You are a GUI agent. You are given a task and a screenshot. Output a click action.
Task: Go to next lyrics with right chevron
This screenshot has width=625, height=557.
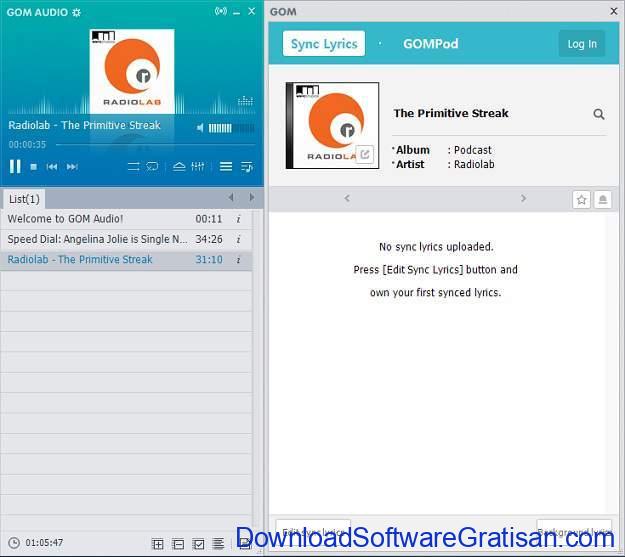pyautogui.click(x=523, y=198)
